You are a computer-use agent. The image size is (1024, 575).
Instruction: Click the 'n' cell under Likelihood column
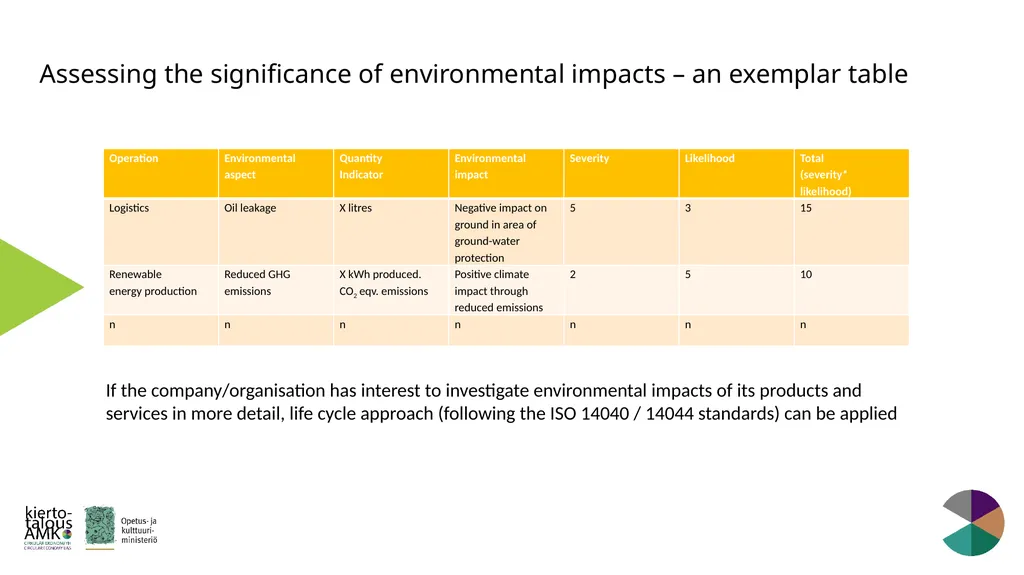[x=736, y=330]
